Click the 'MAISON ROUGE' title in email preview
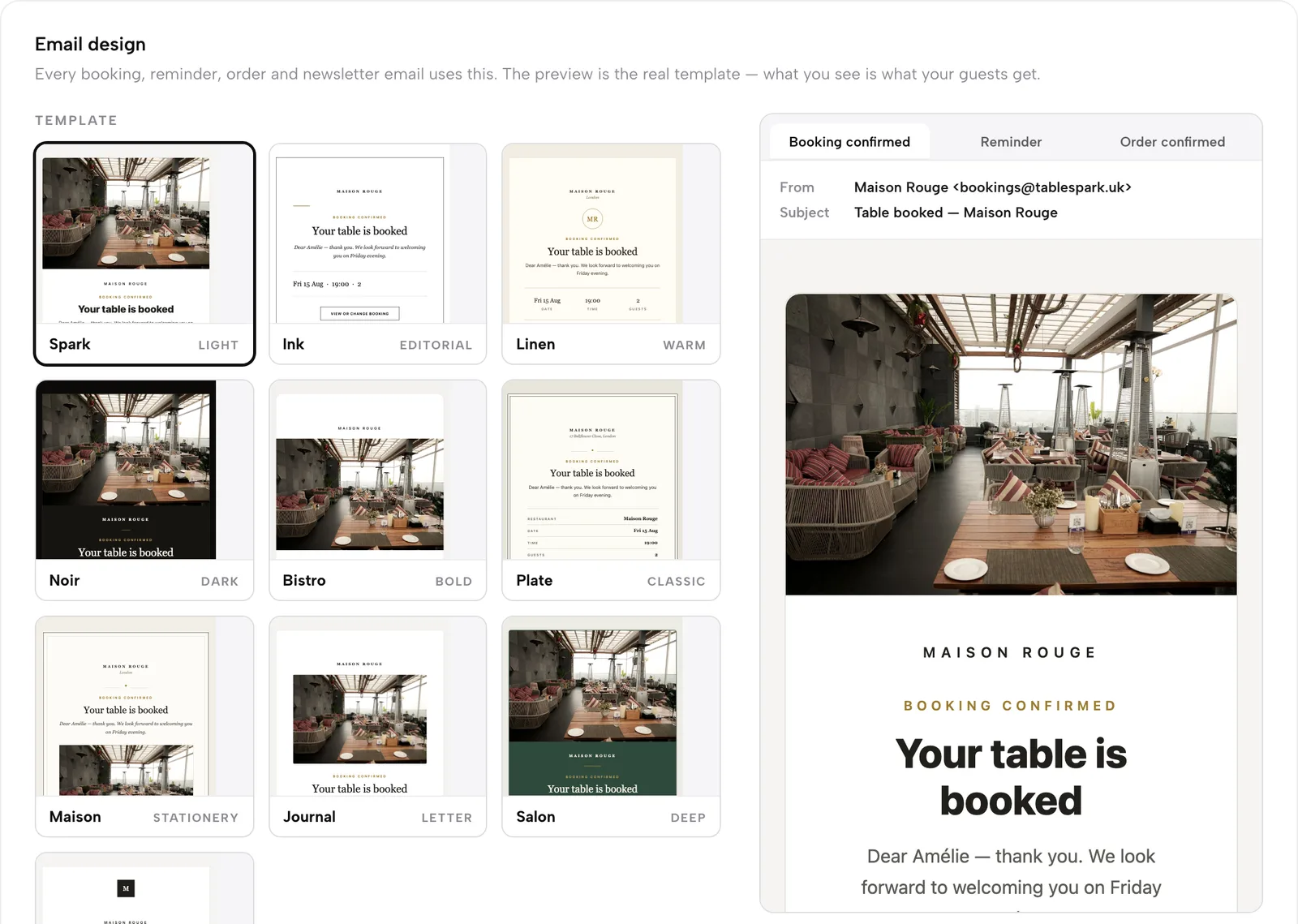Screen dimensions: 1298x924 tap(1011, 652)
